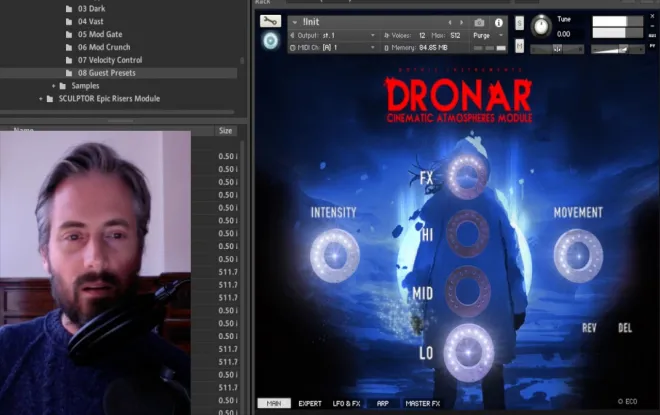
Task: Toggle the REV reverb effect
Action: pos(589,328)
